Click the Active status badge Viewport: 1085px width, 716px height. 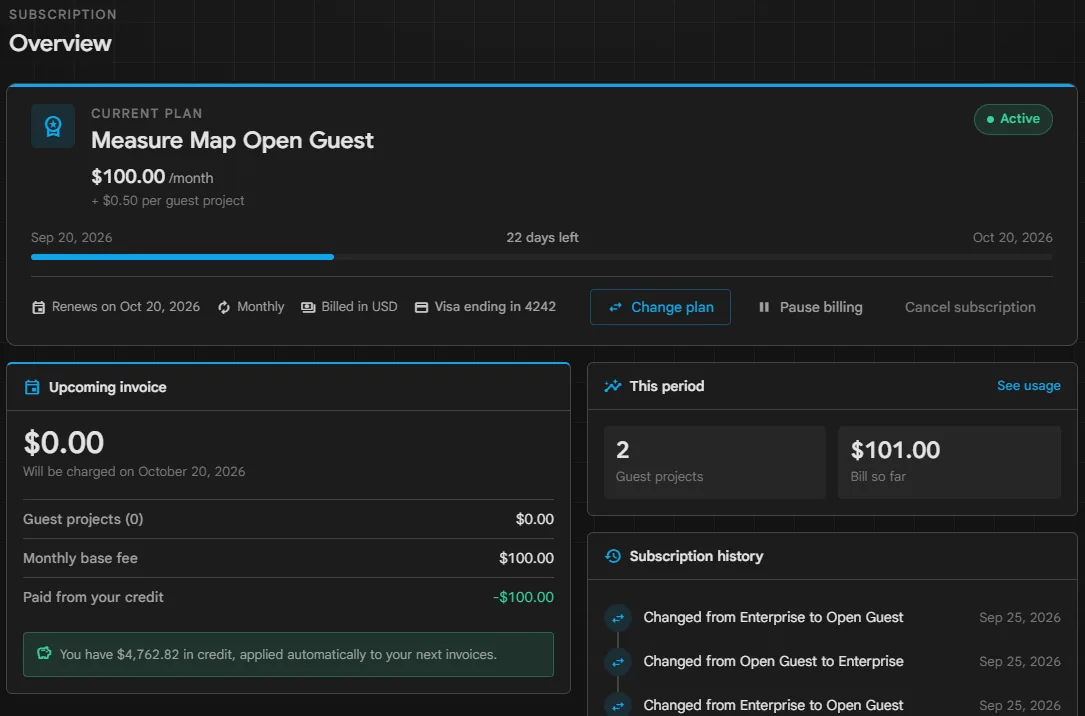pos(1013,119)
